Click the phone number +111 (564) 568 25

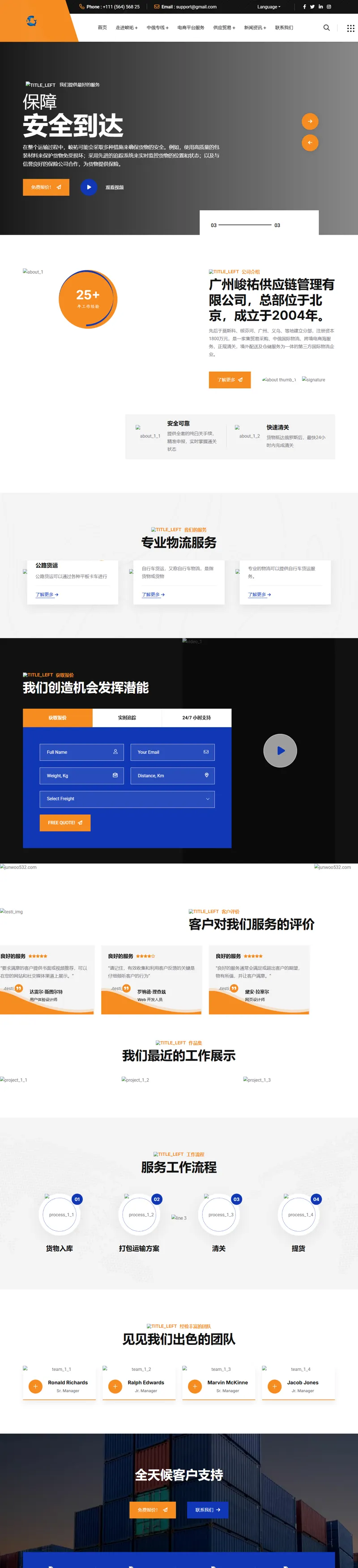[121, 7]
